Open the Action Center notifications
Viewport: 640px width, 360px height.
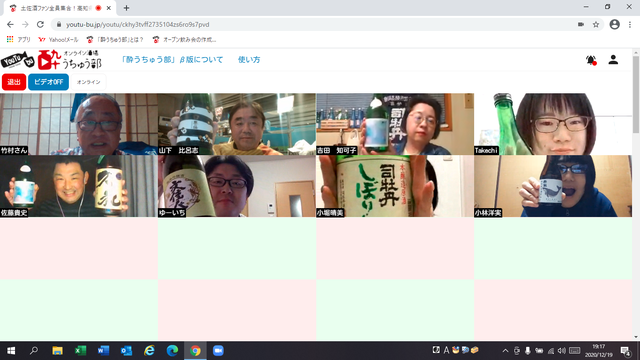click(x=625, y=351)
